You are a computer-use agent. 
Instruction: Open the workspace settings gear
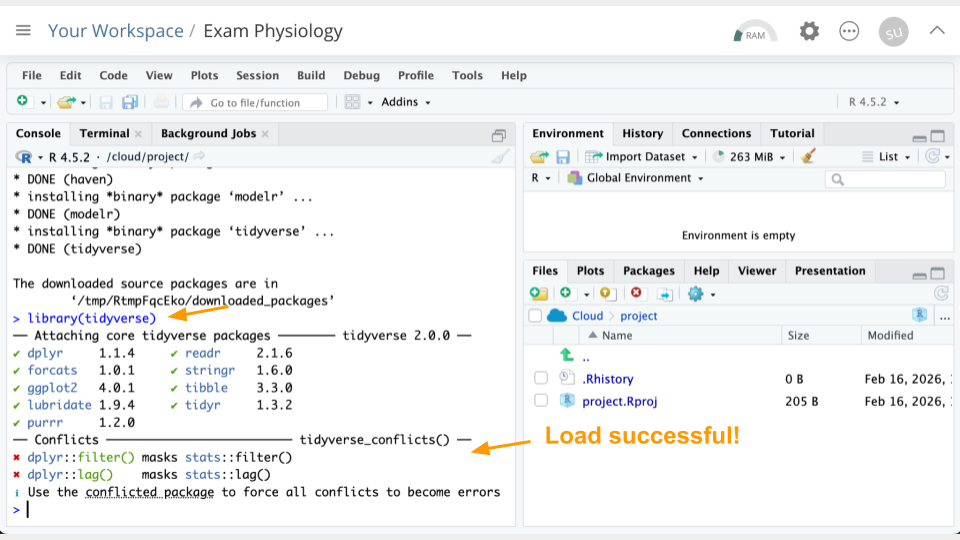point(809,31)
